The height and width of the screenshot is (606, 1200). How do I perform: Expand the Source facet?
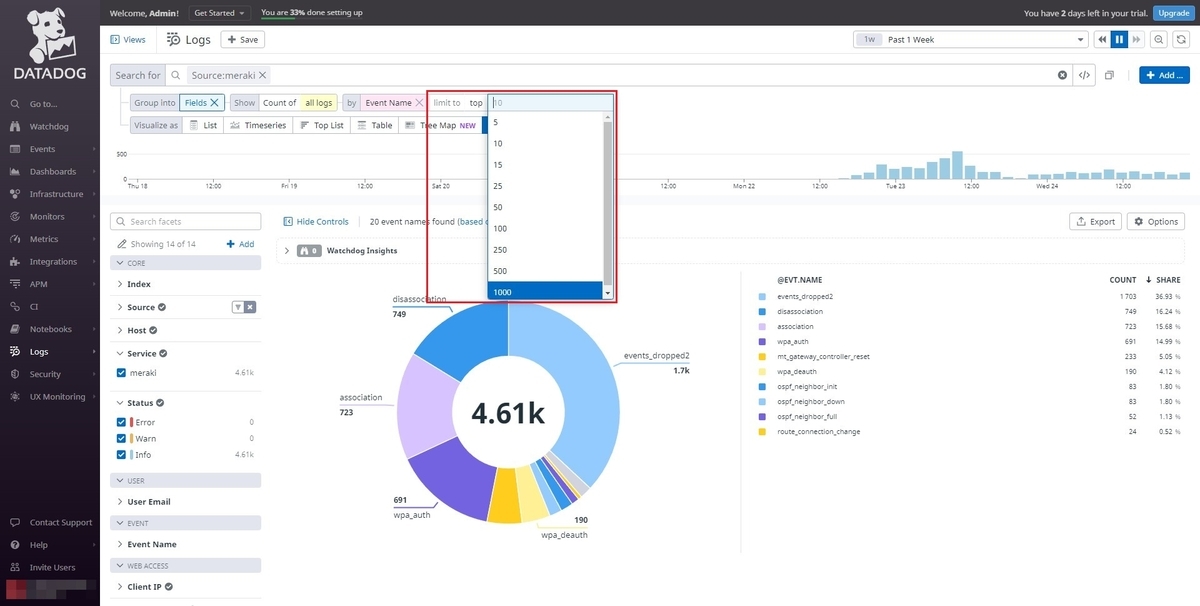pyautogui.click(x=120, y=307)
